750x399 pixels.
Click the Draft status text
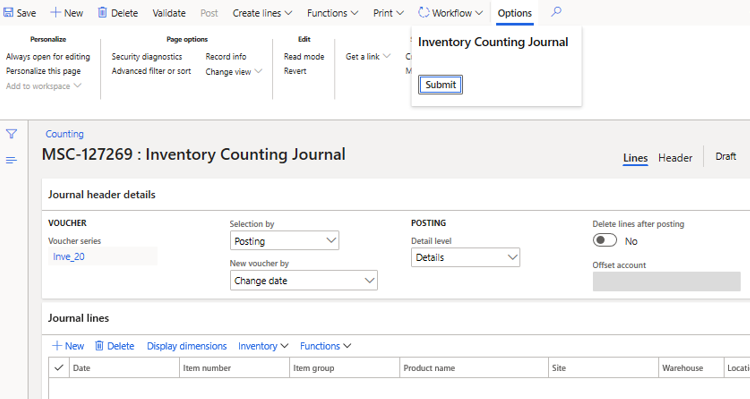pyautogui.click(x=726, y=156)
